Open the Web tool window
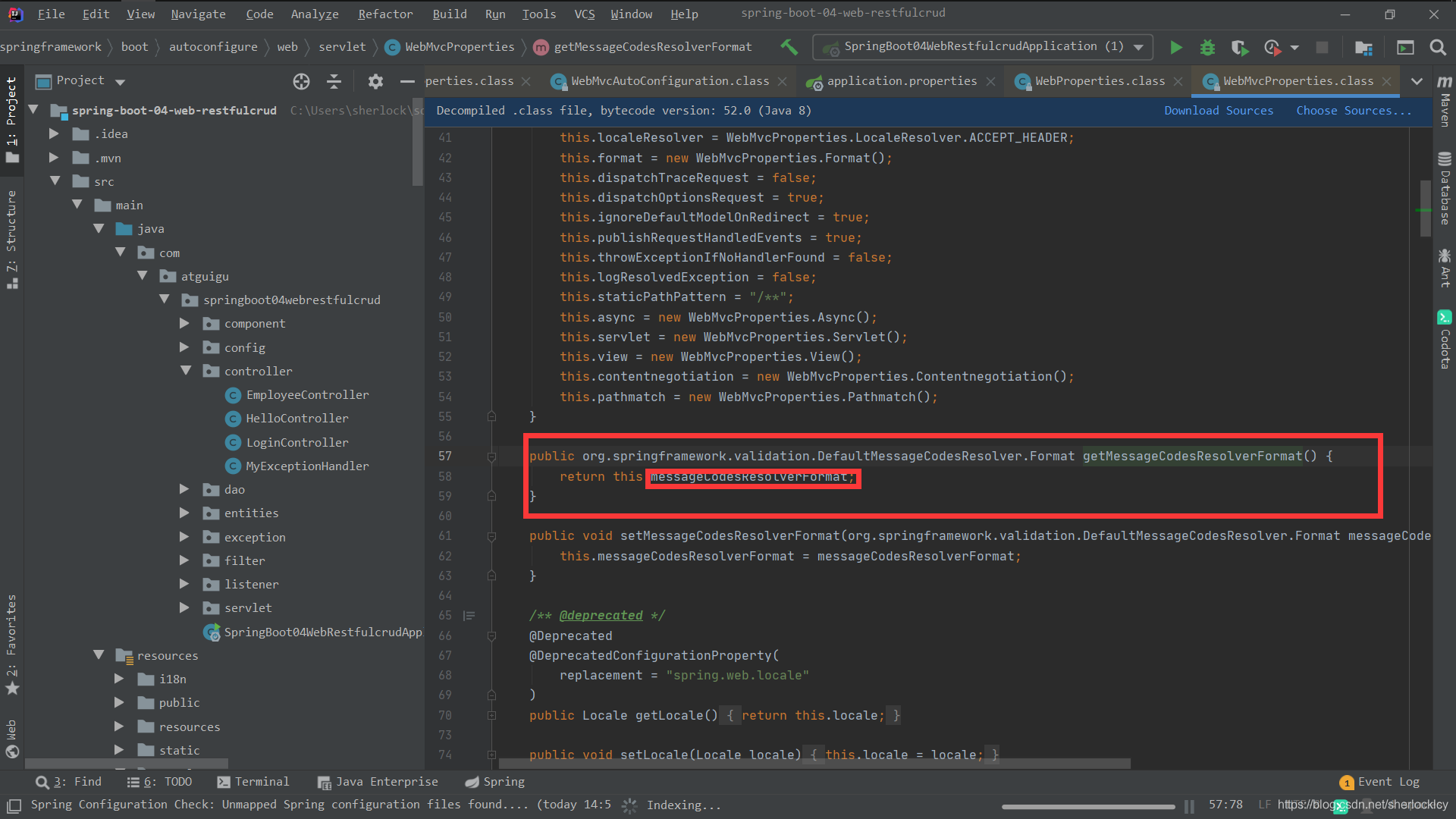 (11, 738)
